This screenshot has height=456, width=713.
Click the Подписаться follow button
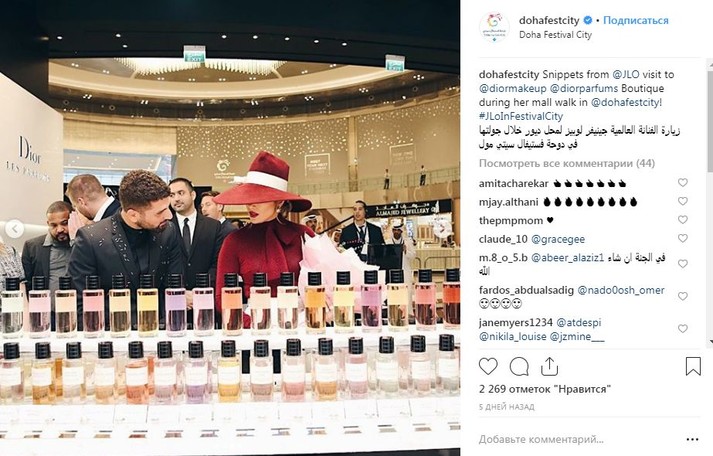[x=636, y=20]
